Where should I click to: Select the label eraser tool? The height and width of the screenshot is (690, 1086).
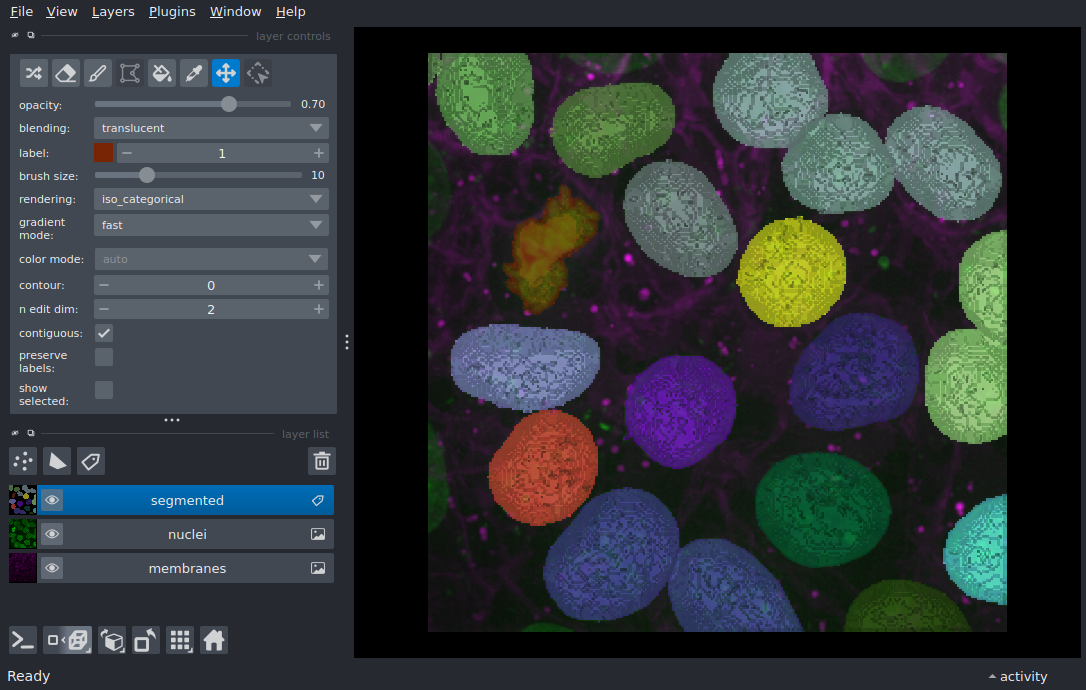pos(66,73)
